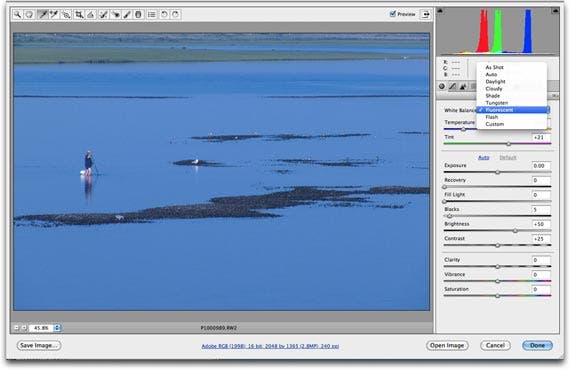Zoom in with the plus button

24,328
